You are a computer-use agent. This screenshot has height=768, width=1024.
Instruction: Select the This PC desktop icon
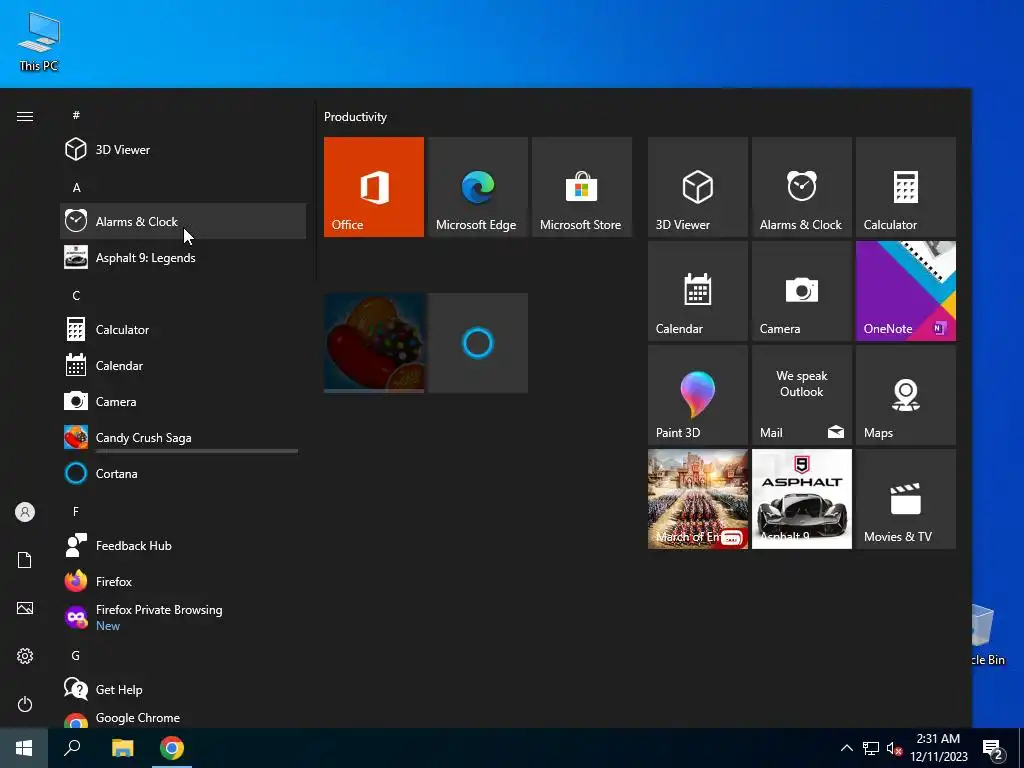pos(39,41)
